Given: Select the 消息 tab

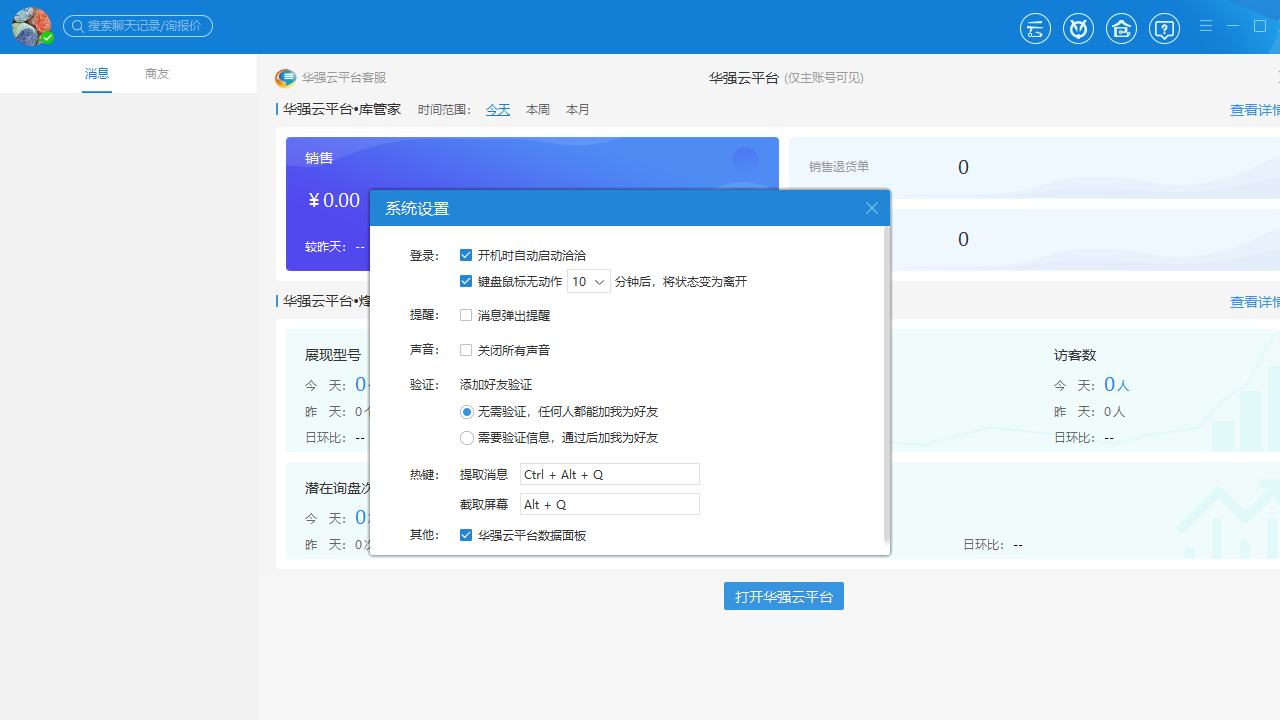Looking at the screenshot, I should click(x=96, y=73).
